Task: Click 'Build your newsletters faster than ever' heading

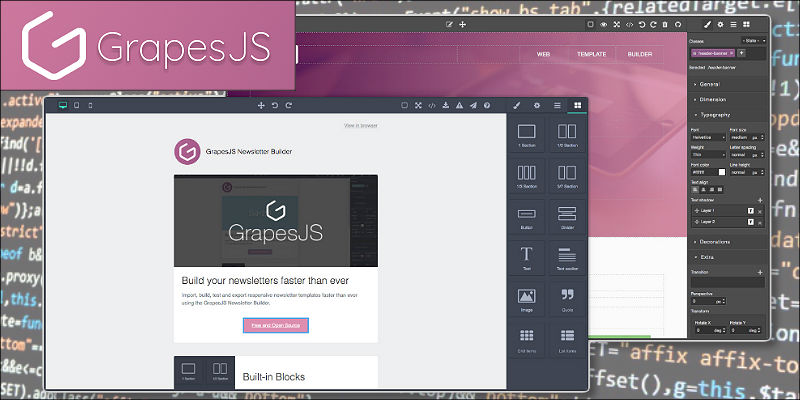Action: pyautogui.click(x=265, y=281)
